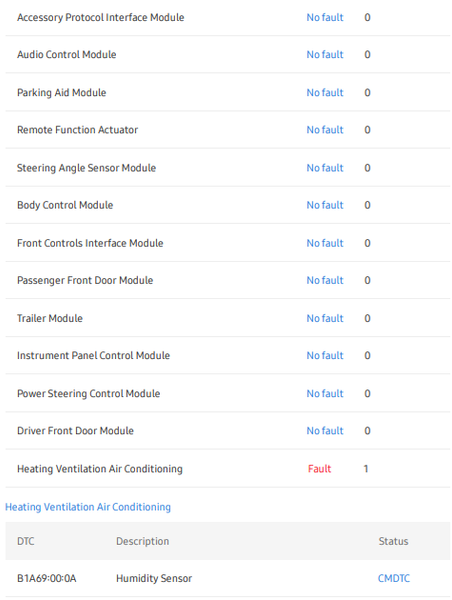Click the Status column header
The image size is (452, 600).
(393, 541)
